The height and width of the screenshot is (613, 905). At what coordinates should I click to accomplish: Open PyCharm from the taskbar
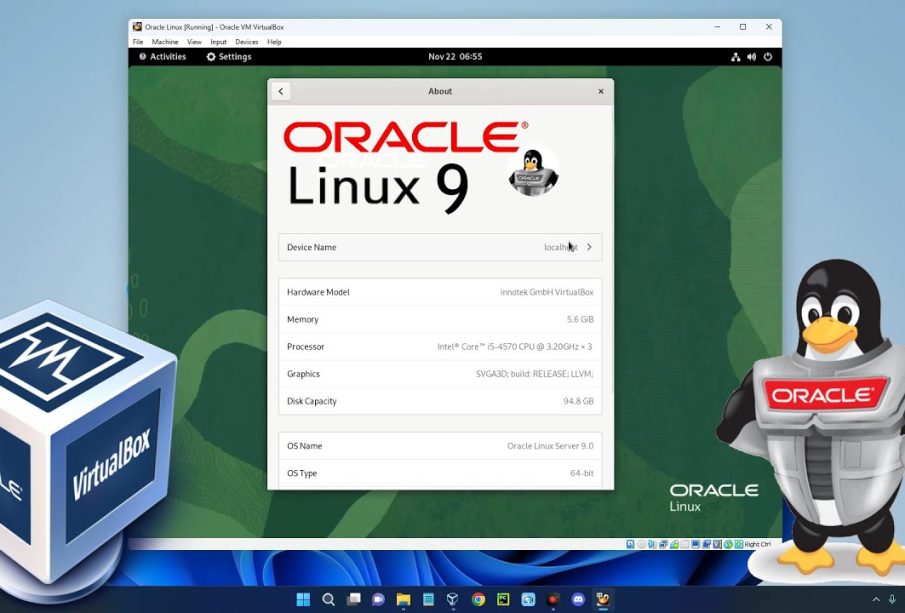(503, 600)
